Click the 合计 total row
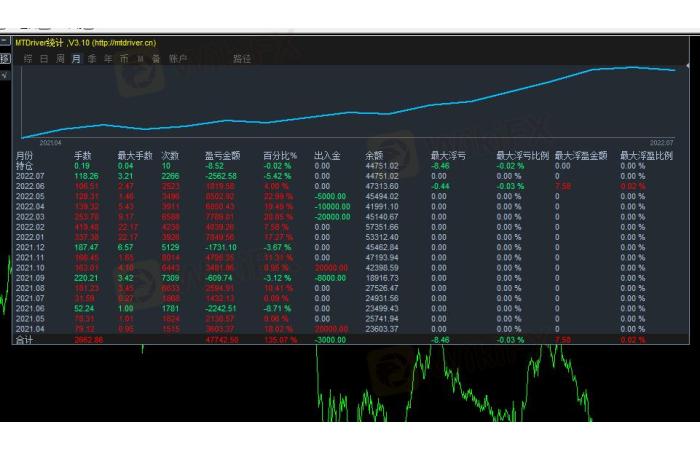The width and height of the screenshot is (700, 450). click(x=24, y=340)
